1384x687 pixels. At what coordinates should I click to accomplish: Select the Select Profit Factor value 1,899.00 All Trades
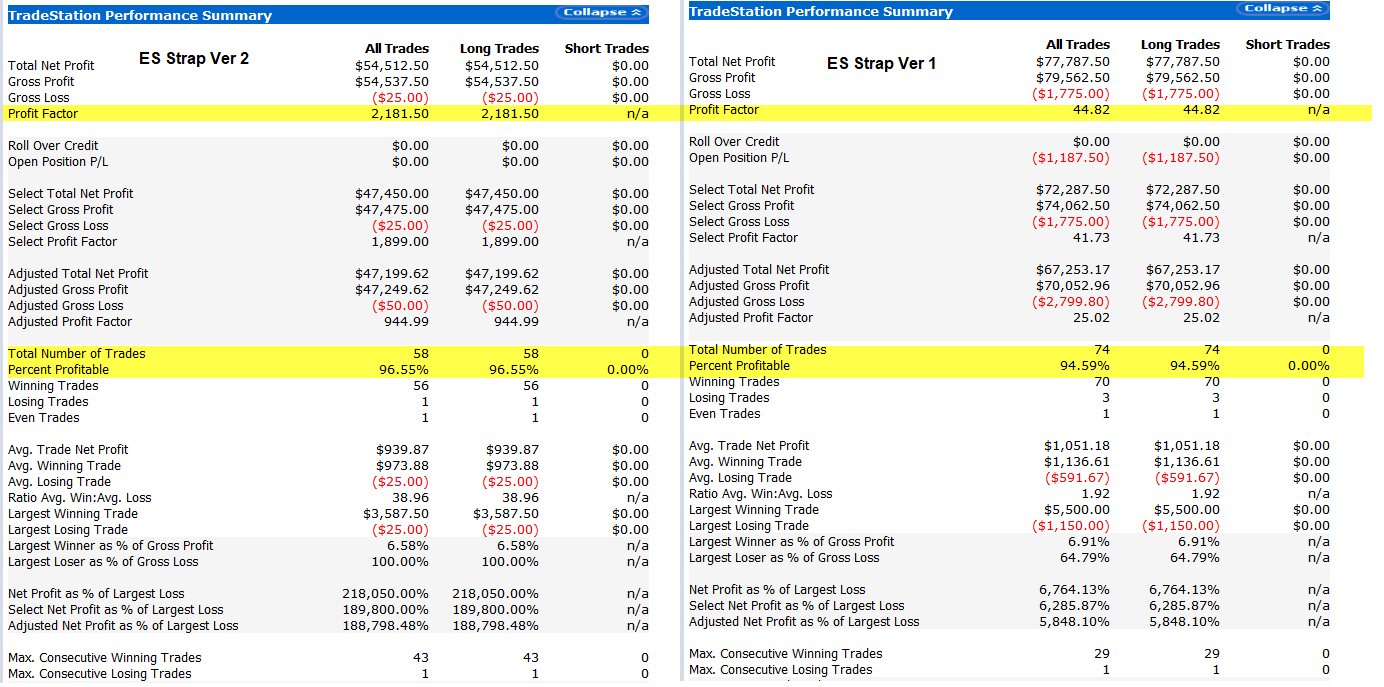400,241
